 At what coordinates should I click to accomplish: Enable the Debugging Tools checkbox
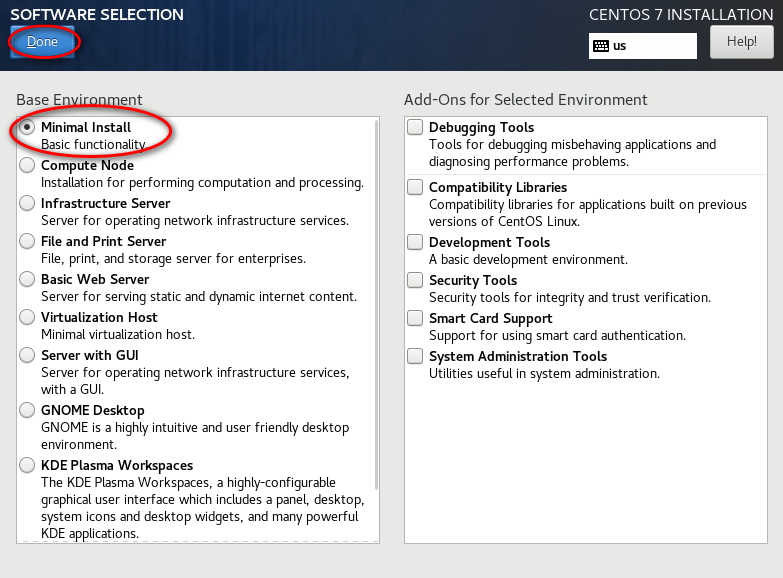[415, 127]
